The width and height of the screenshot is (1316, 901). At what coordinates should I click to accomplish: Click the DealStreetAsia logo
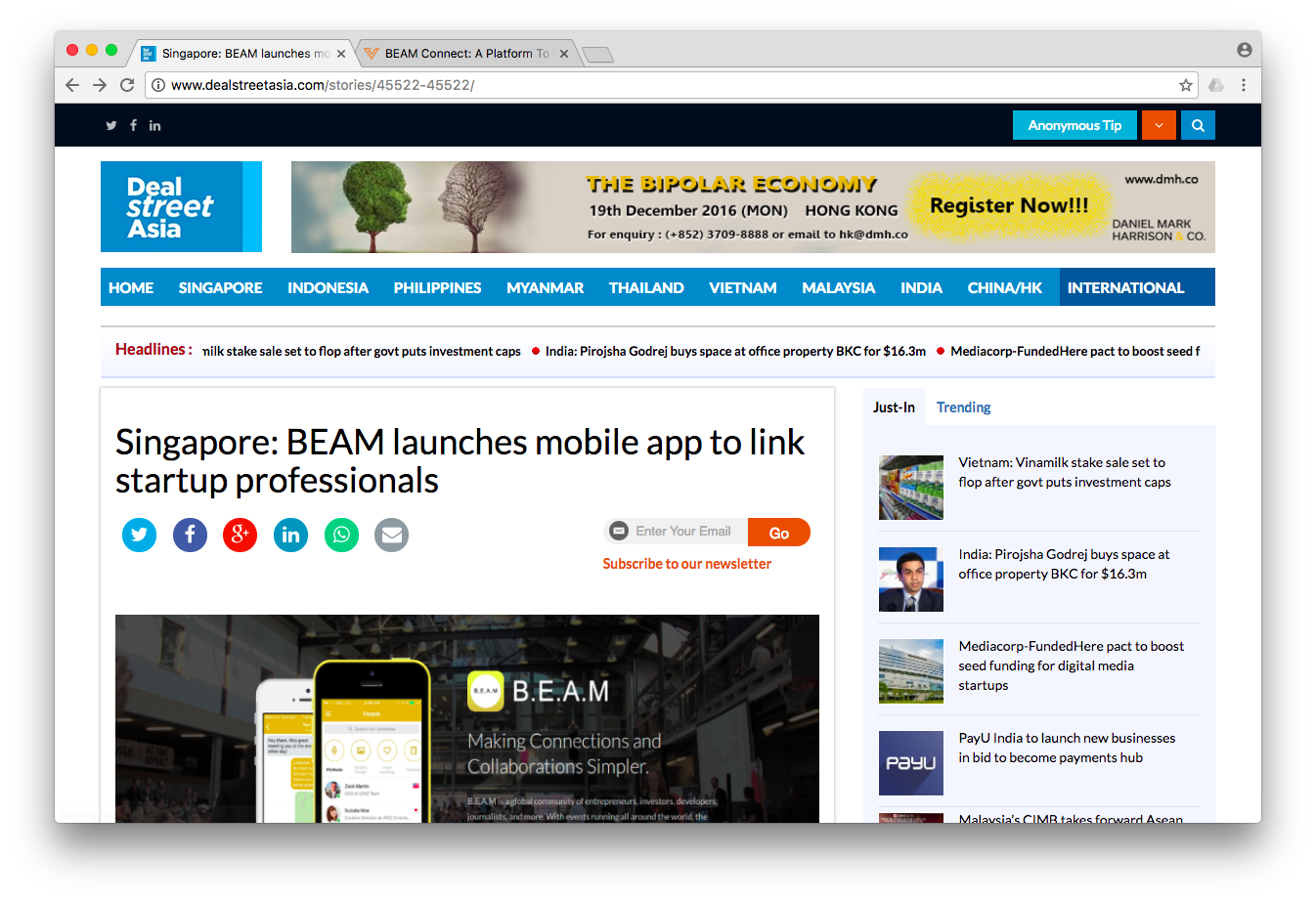tap(181, 206)
